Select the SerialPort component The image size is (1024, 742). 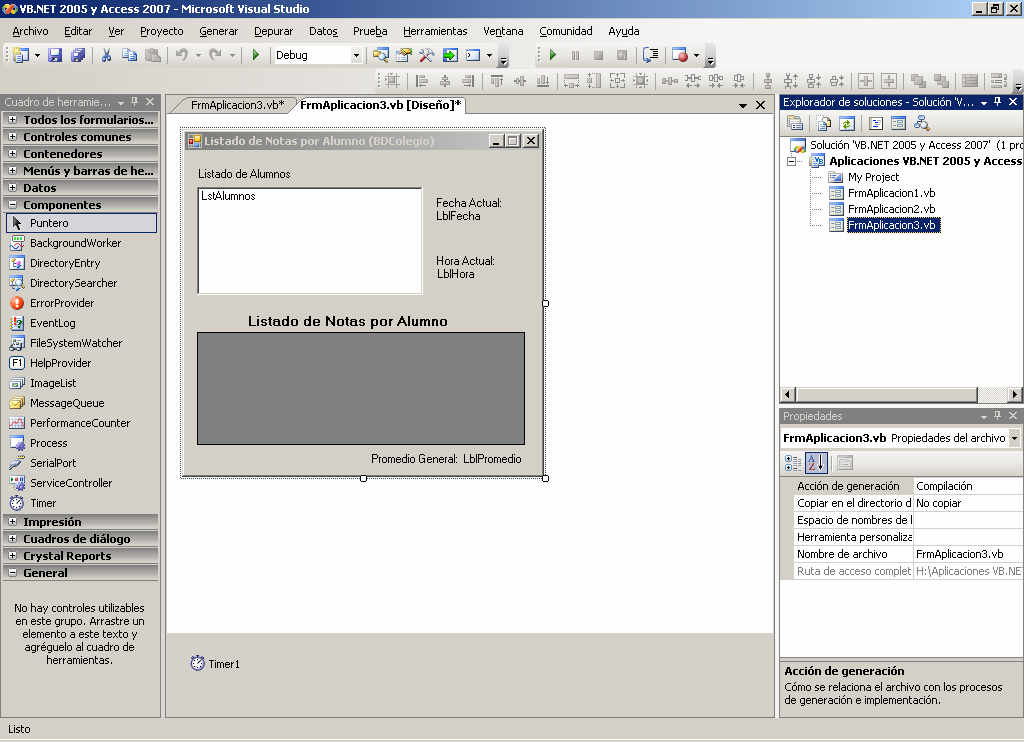(82, 463)
